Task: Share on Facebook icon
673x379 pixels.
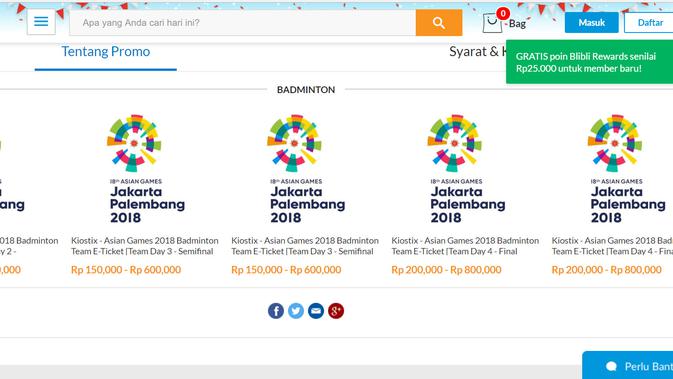Action: pyautogui.click(x=276, y=311)
